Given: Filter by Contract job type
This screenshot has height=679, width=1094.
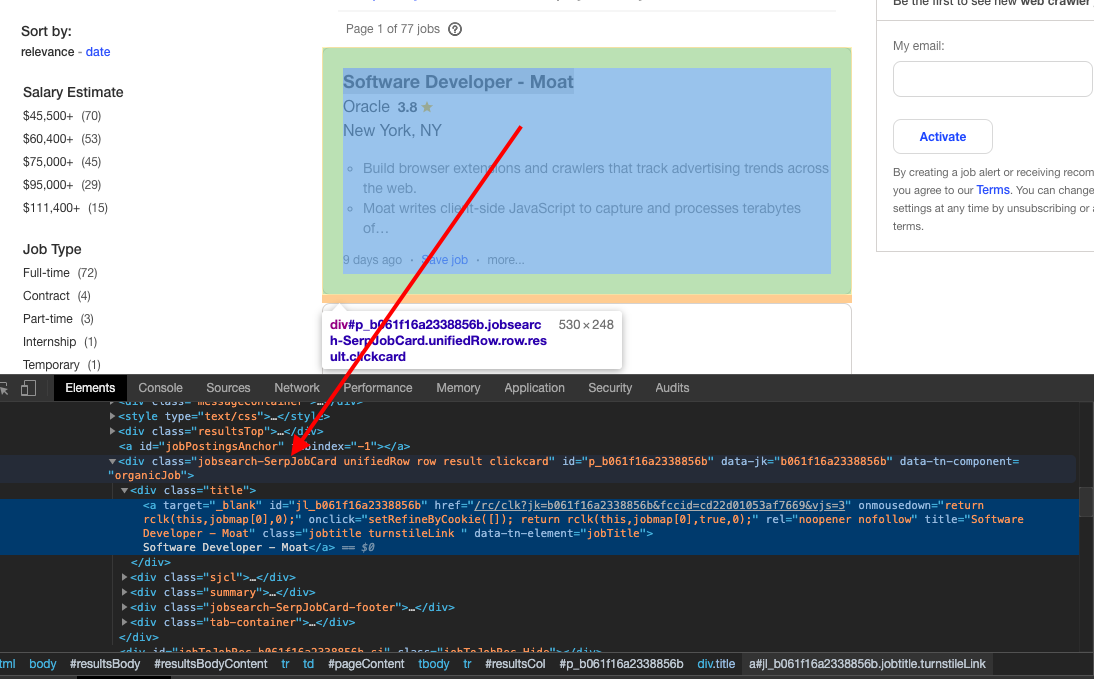Looking at the screenshot, I should point(45,295).
